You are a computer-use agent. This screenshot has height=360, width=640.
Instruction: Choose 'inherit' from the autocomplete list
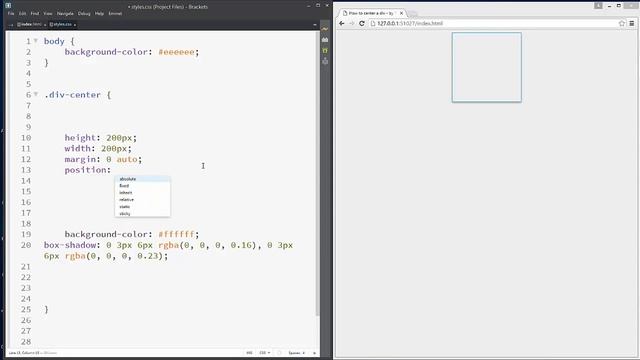[x=142, y=193]
